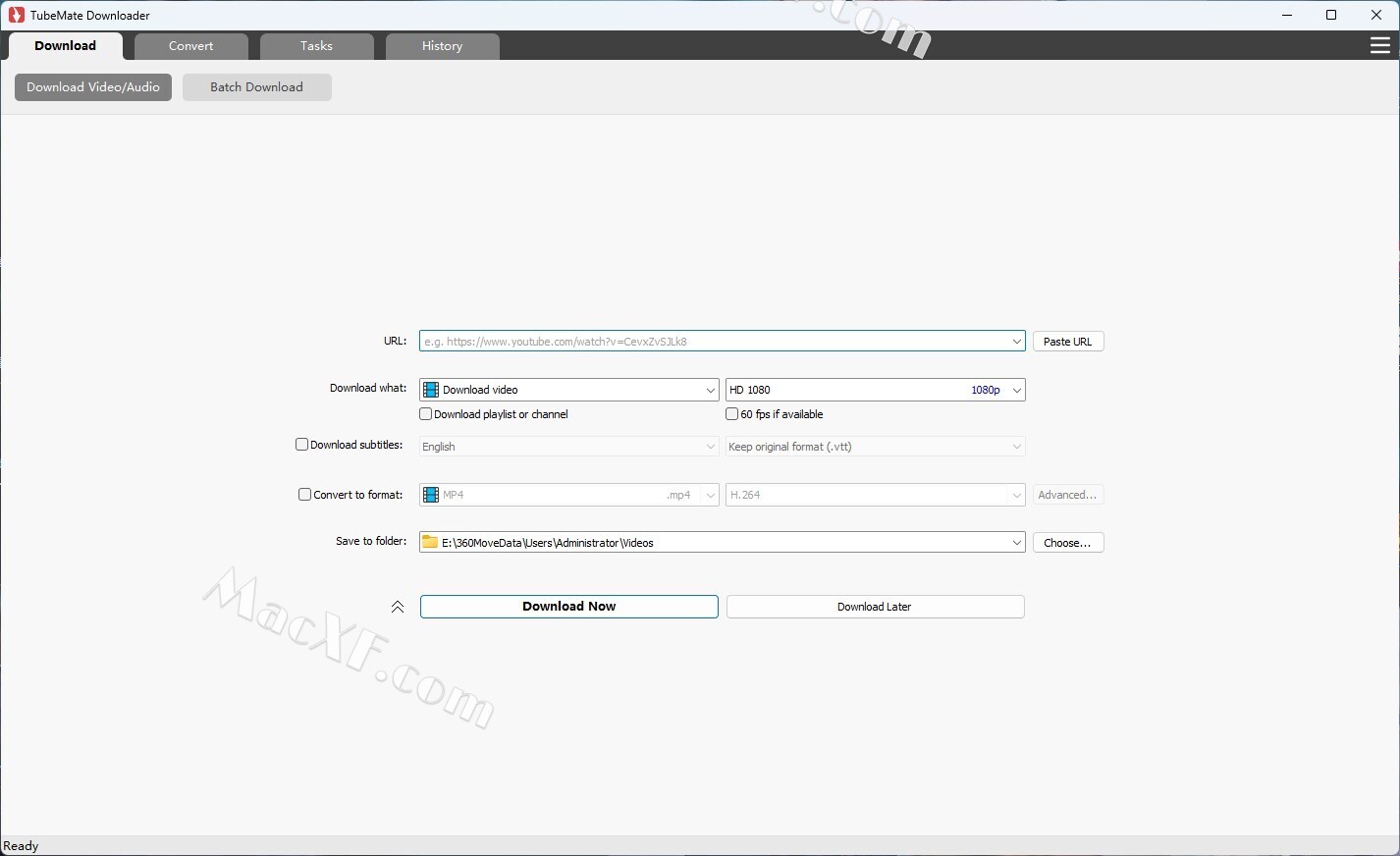Collapse options with the double-chevron up icon

398,607
